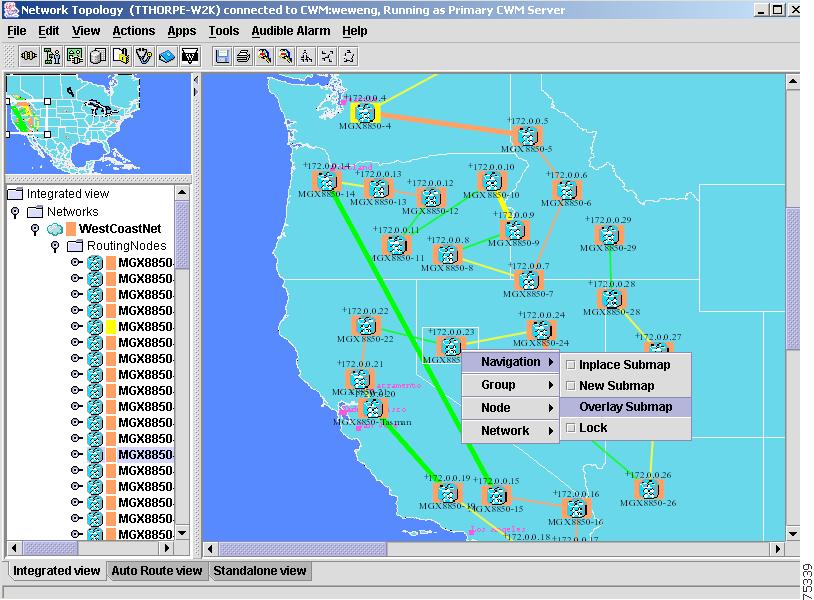
Task: Select node MGX8850-29 on the map
Action: (608, 235)
